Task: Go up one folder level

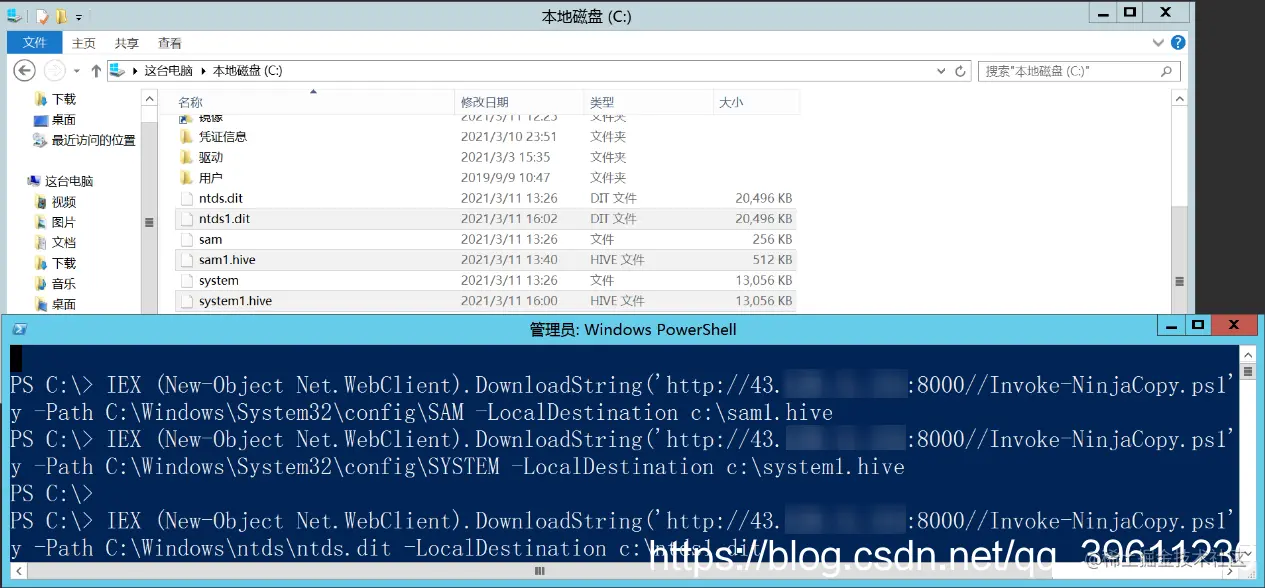Action: [96, 71]
